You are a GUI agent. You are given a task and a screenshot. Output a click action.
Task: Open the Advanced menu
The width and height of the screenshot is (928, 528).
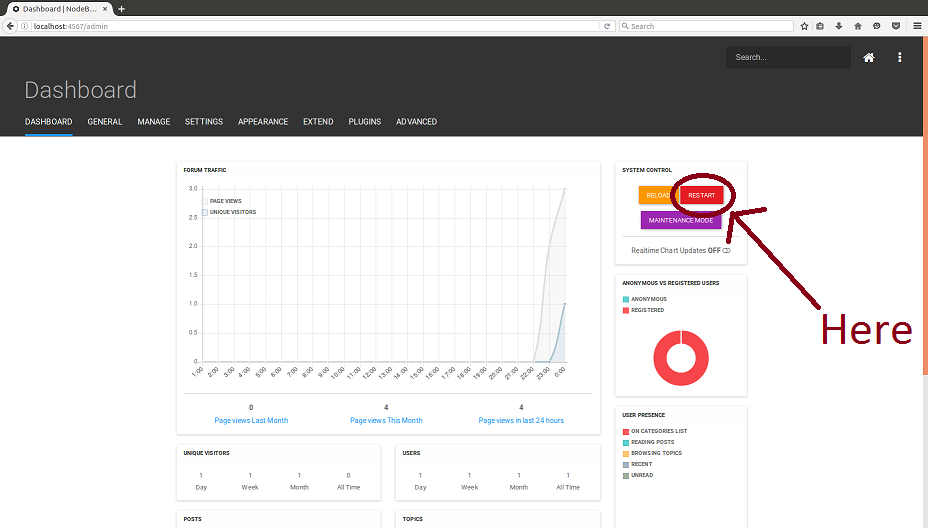pos(416,122)
